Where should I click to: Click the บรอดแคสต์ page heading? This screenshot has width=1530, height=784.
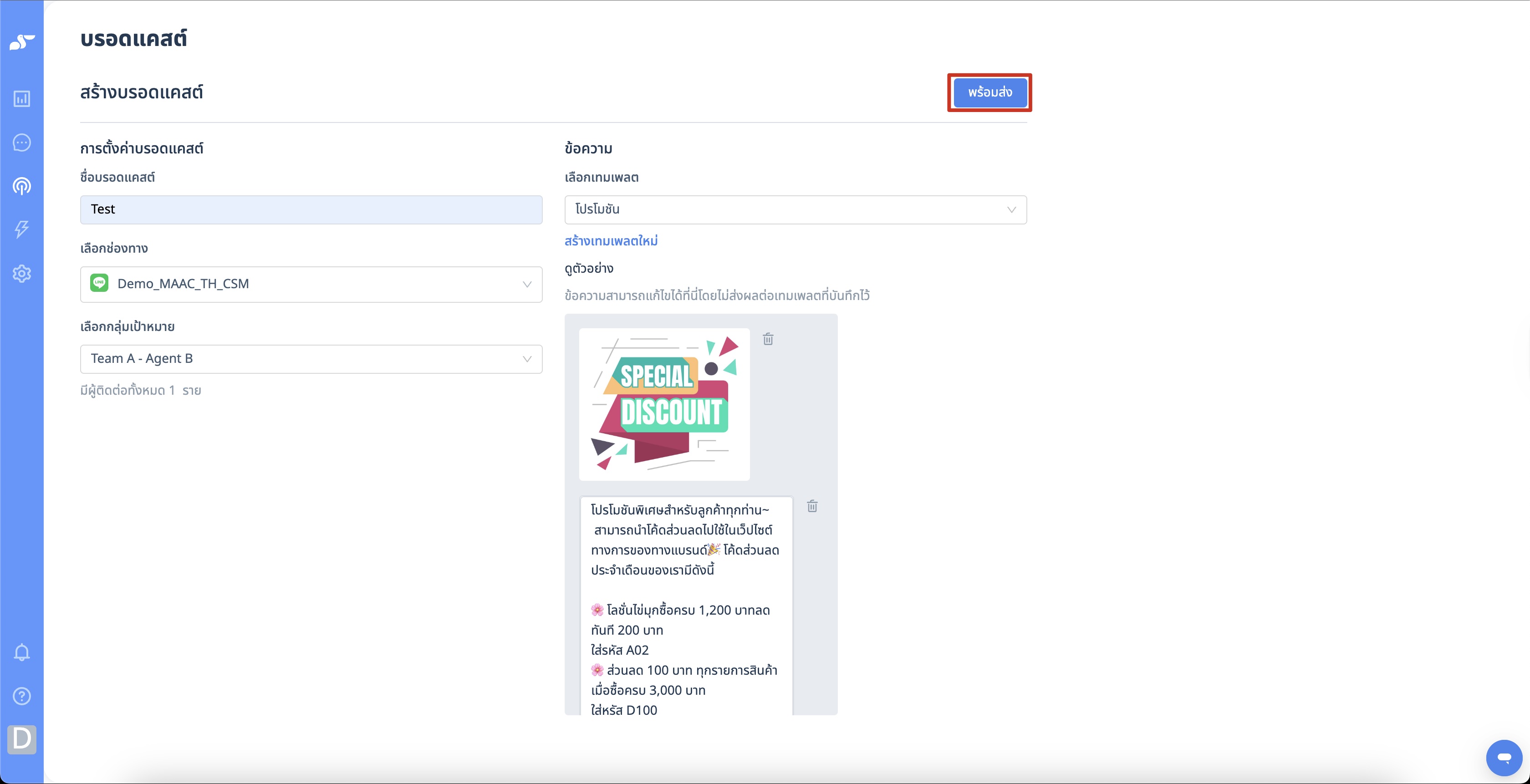click(133, 39)
